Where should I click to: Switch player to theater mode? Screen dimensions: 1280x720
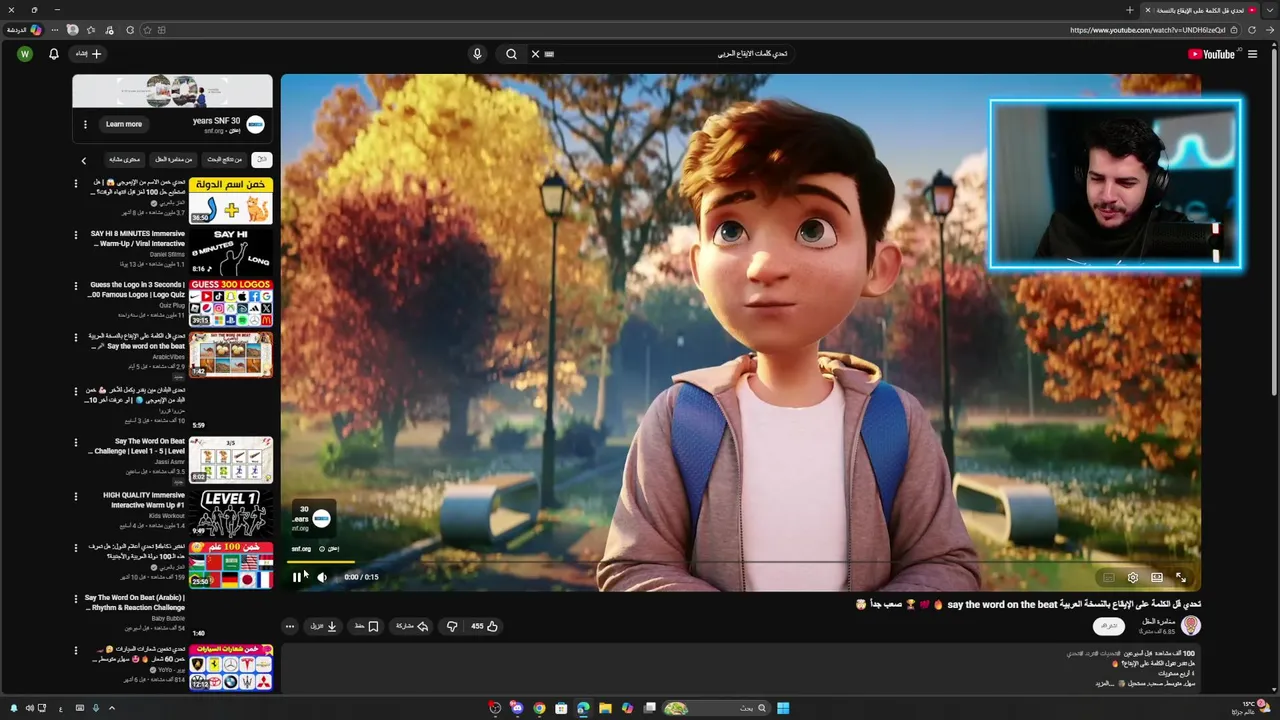point(1157,577)
